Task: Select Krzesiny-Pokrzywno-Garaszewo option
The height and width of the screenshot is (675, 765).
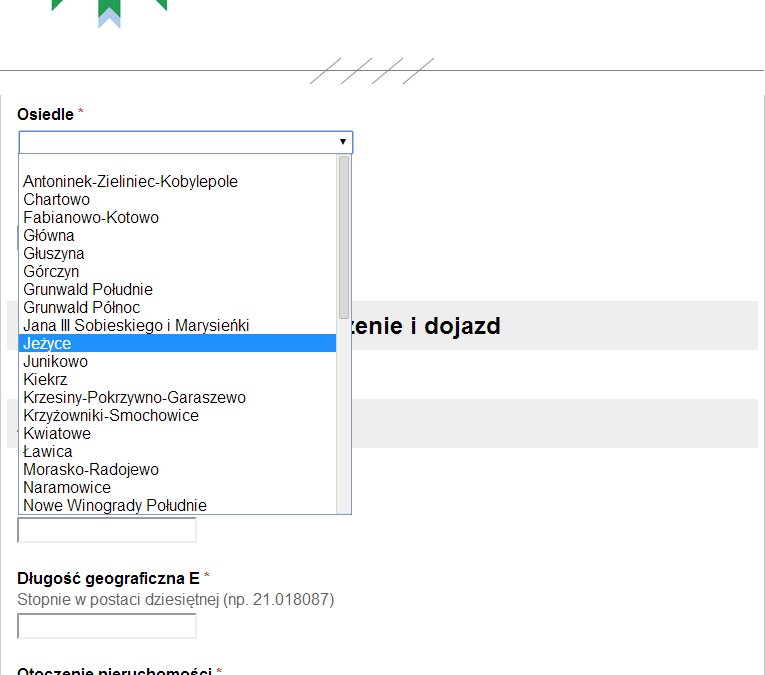Action: click(134, 398)
